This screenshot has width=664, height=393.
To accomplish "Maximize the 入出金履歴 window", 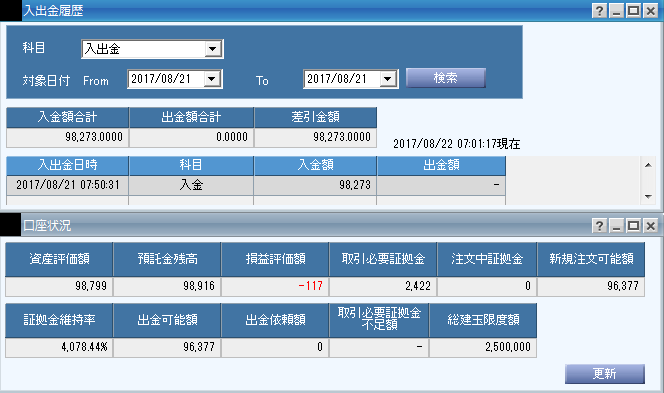I will pyautogui.click(x=634, y=11).
